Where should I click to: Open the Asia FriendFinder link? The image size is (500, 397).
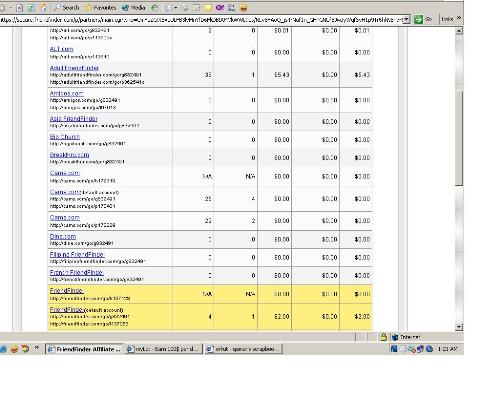(74, 119)
